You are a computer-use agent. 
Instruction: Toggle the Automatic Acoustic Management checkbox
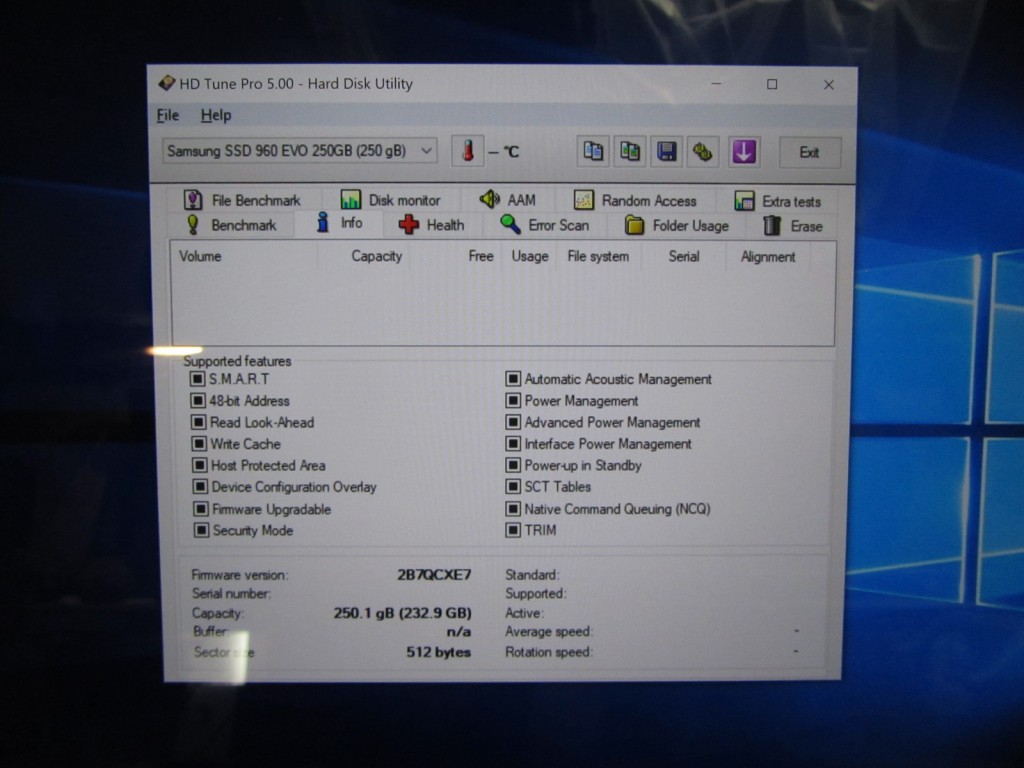513,379
